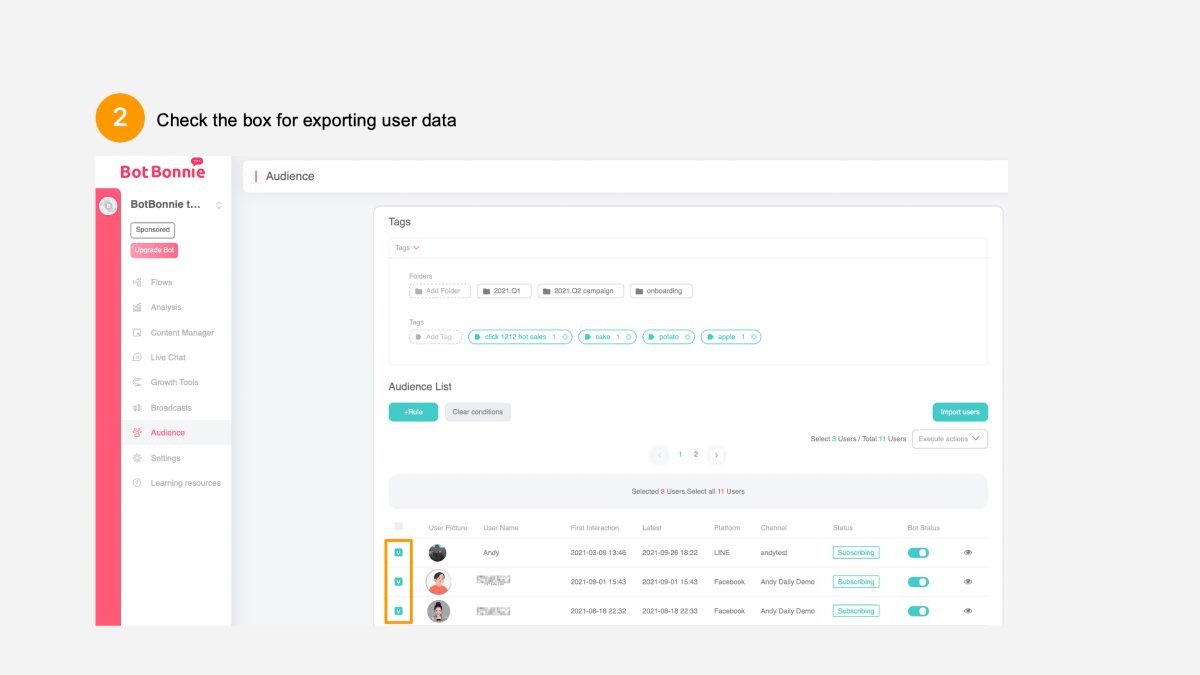This screenshot has height=675, width=1200.
Task: Click the Sponsored badge
Action: coord(153,230)
